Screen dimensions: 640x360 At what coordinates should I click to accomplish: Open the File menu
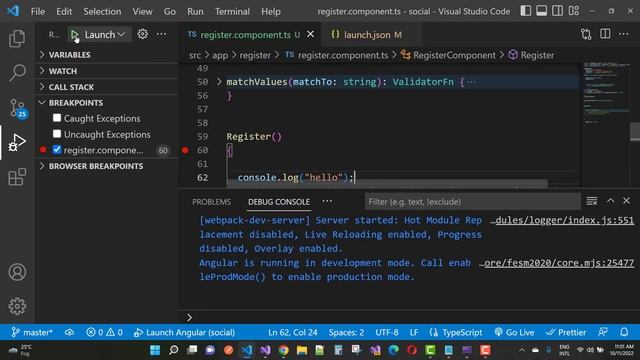click(38, 11)
